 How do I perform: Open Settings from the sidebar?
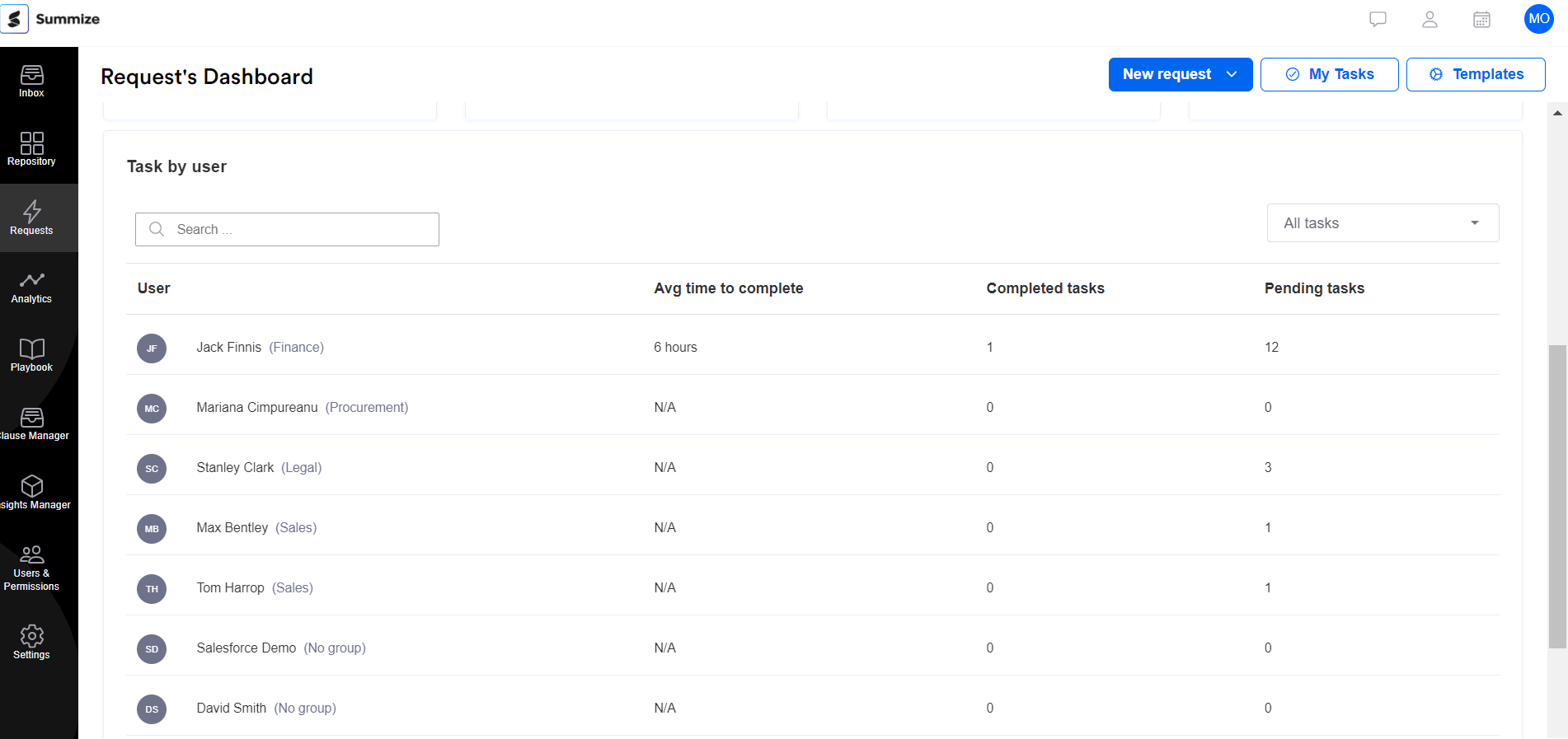tap(31, 642)
